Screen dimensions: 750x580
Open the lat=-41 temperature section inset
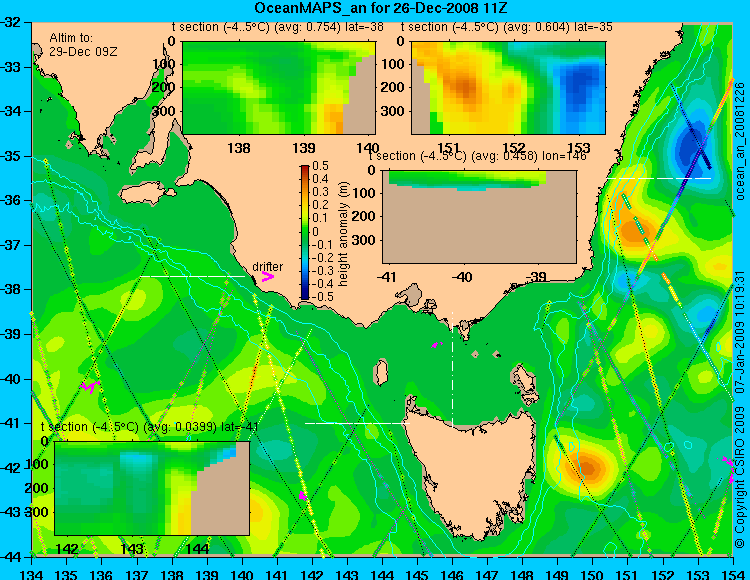[152, 488]
